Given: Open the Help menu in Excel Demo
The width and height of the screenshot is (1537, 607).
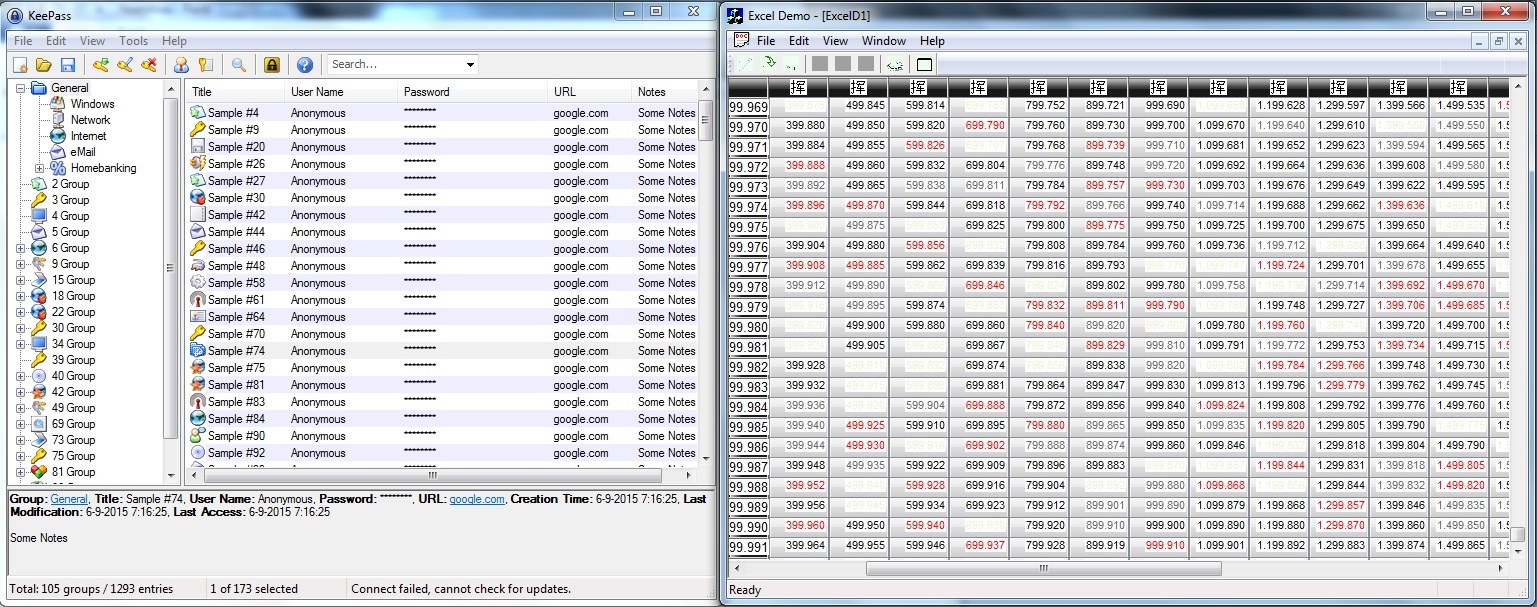Looking at the screenshot, I should tap(932, 41).
